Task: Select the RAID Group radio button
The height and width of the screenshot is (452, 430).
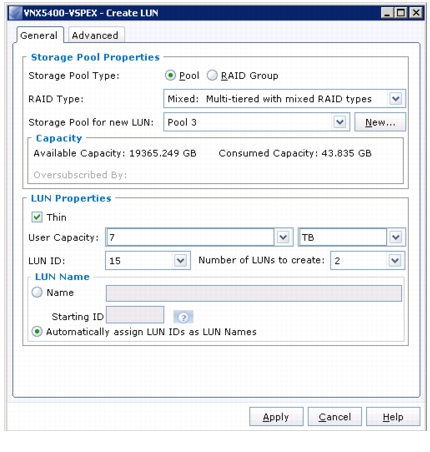Action: pyautogui.click(x=212, y=76)
